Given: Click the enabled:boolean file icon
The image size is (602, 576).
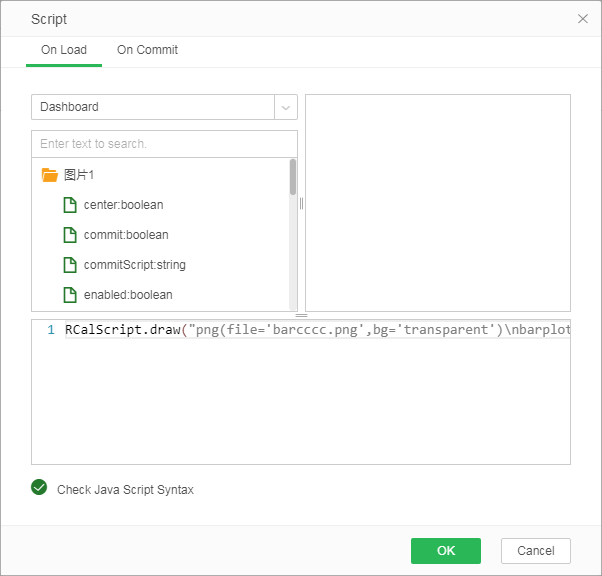Looking at the screenshot, I should click(x=70, y=295).
